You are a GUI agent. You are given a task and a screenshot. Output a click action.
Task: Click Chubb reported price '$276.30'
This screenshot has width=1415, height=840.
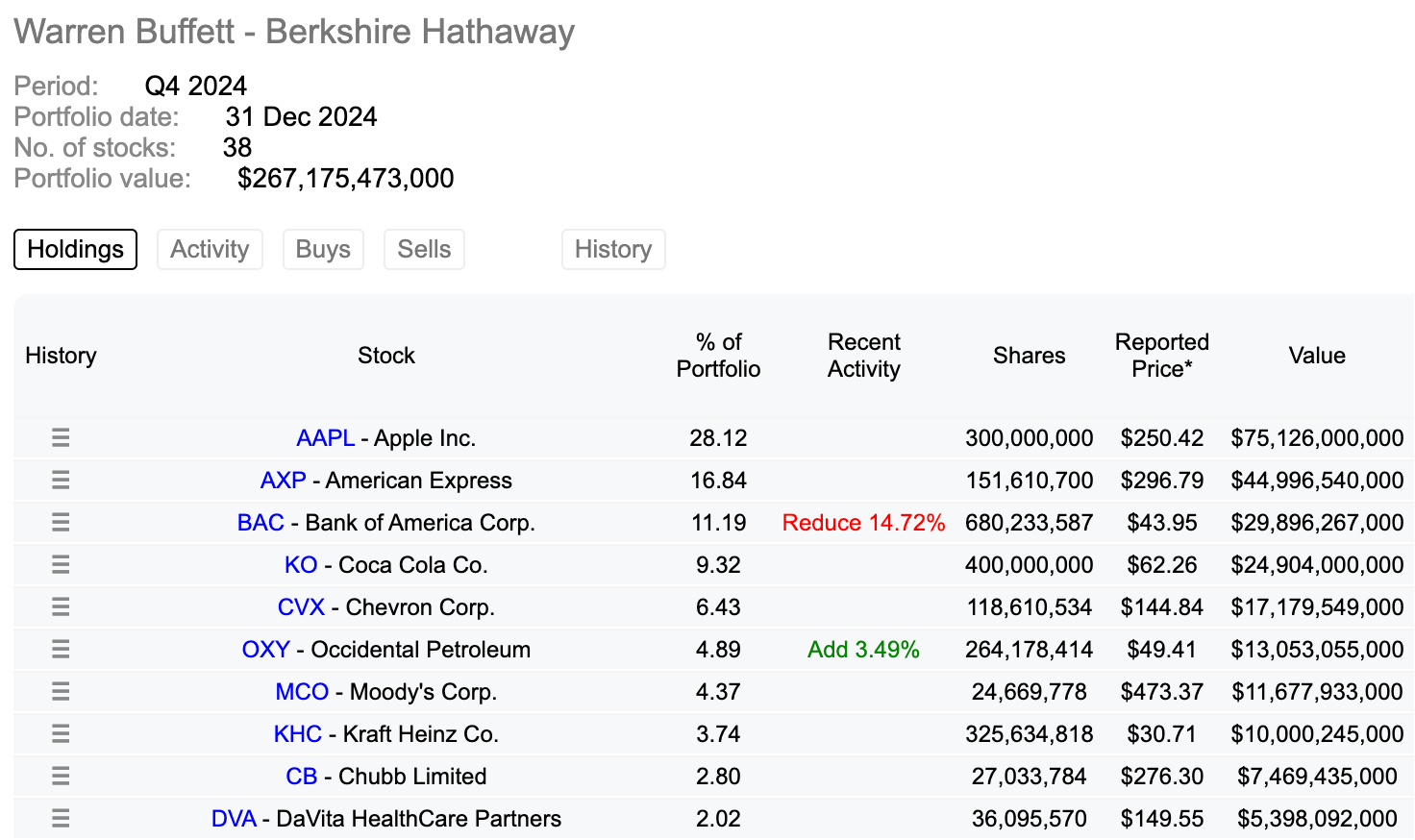coord(1162,777)
